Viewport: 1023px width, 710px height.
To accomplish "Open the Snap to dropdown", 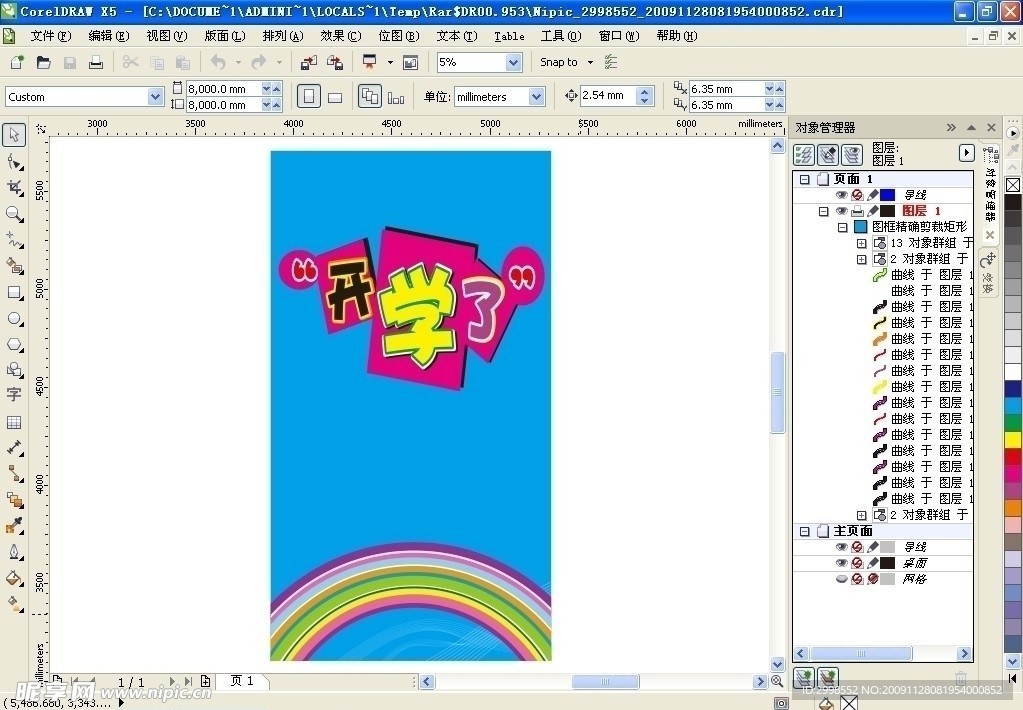I will click(x=590, y=62).
